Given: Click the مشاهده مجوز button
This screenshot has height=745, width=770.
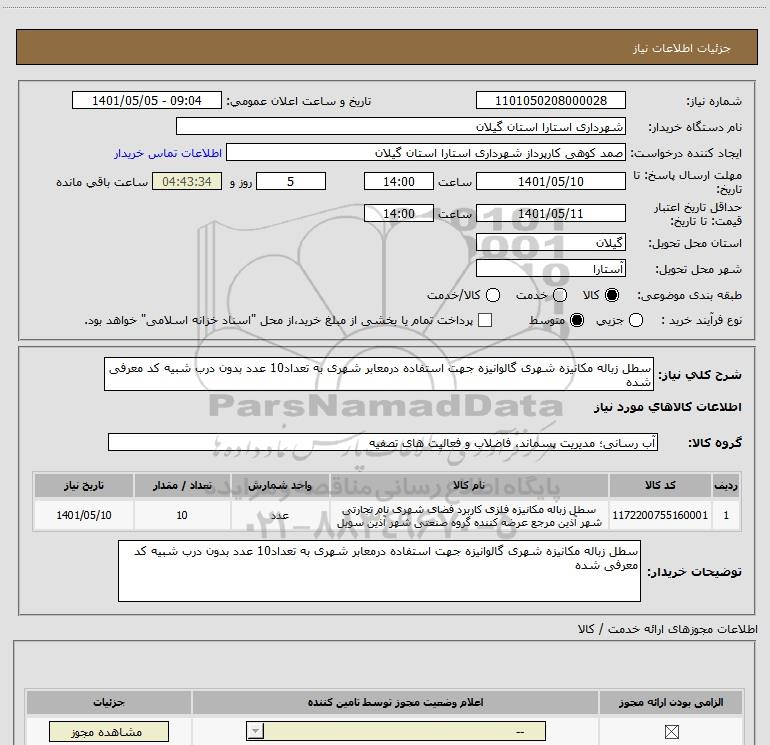Looking at the screenshot, I should [x=109, y=732].
